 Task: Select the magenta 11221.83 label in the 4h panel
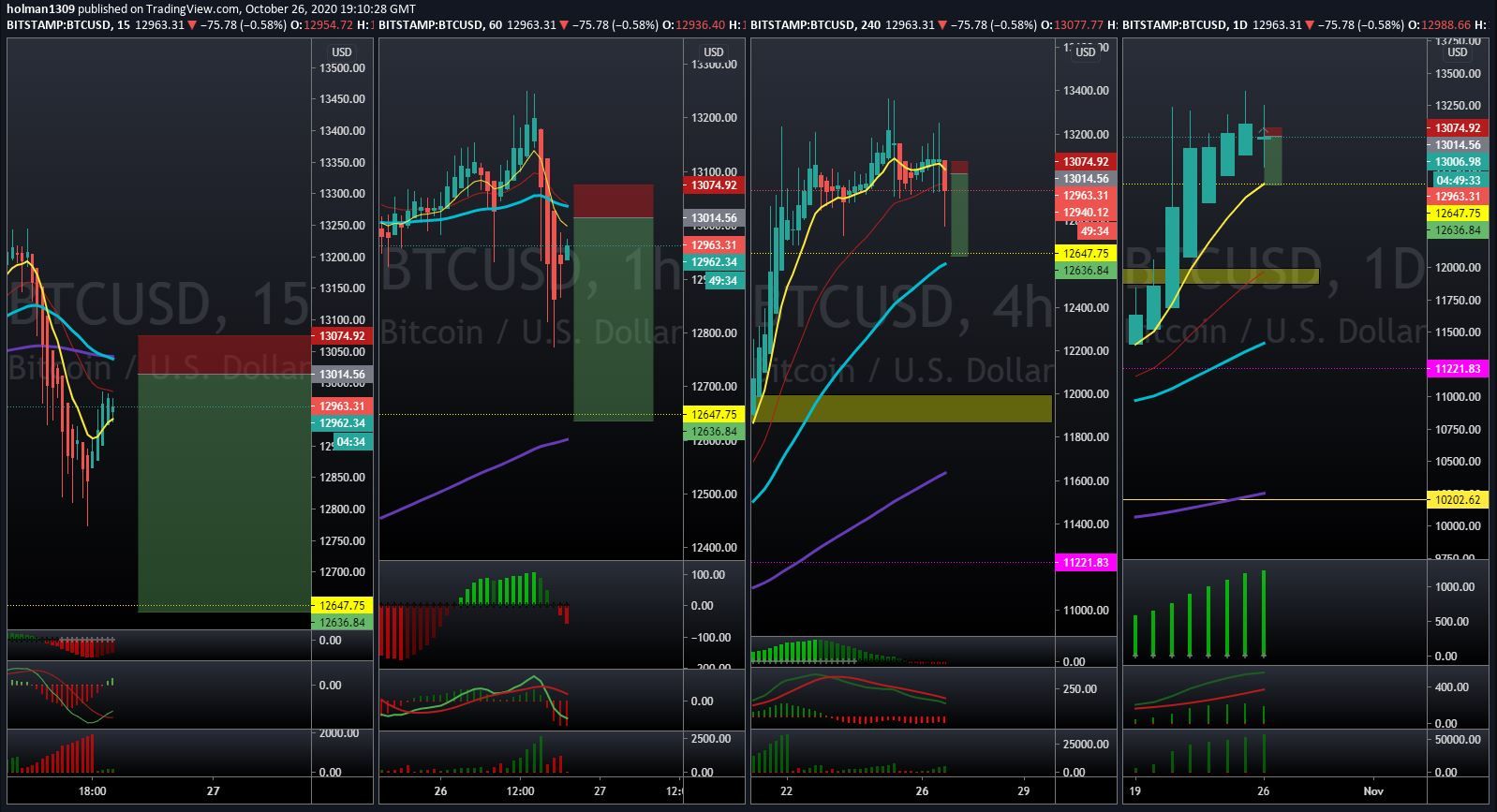coord(1085,562)
